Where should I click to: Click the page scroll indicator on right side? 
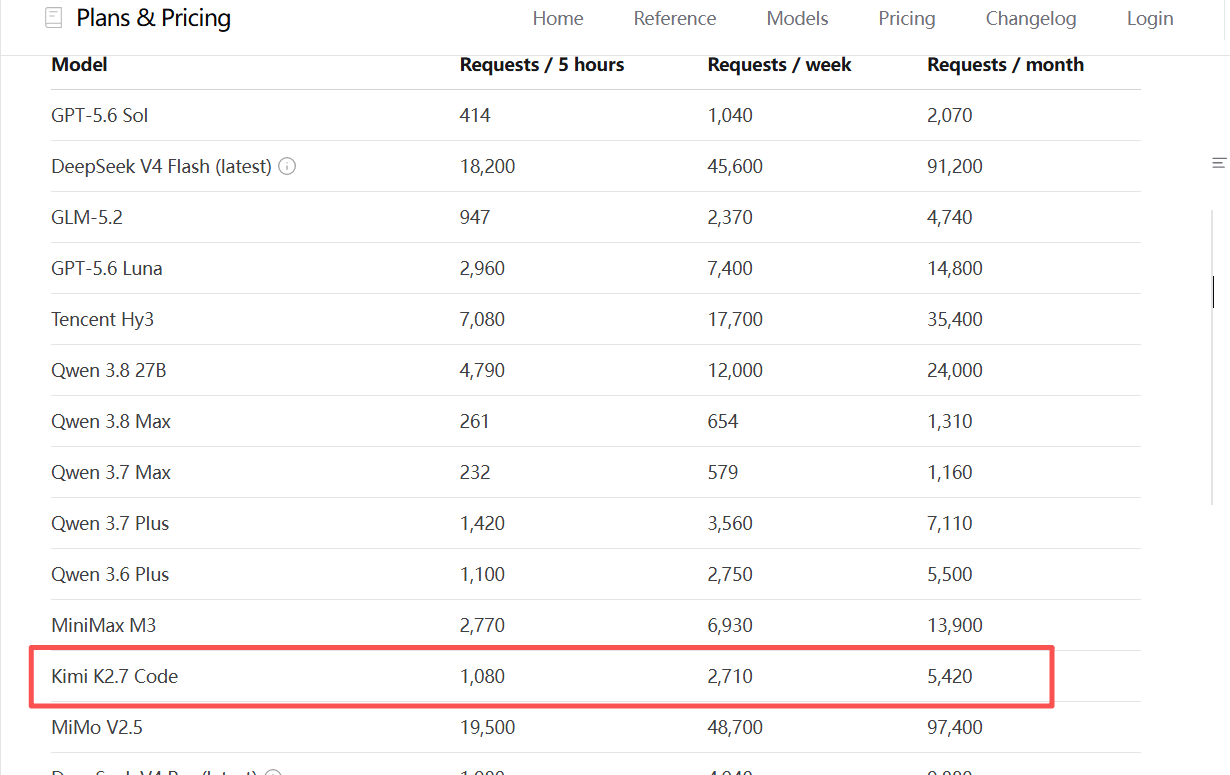tap(1213, 292)
